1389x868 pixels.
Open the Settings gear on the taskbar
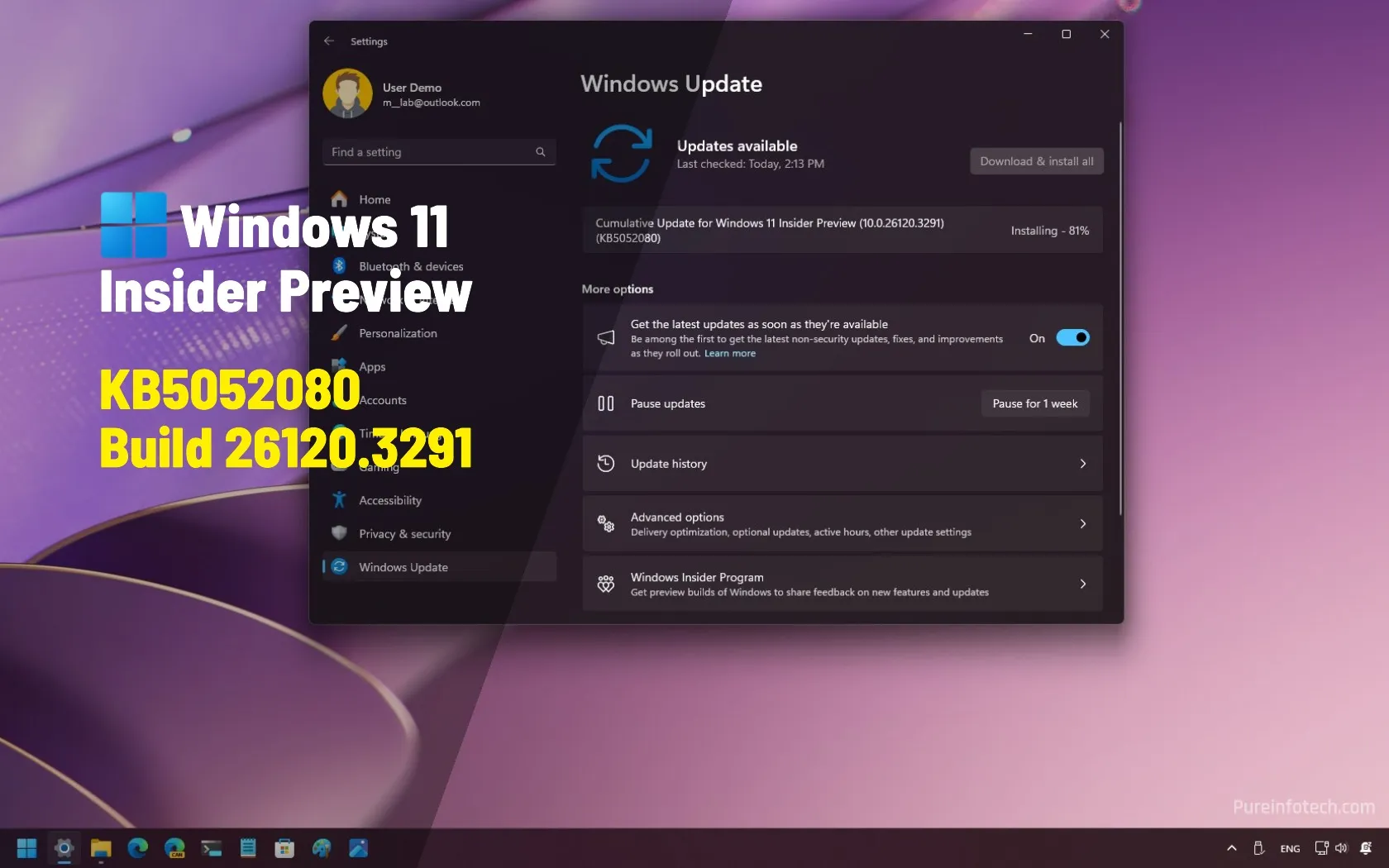click(64, 848)
